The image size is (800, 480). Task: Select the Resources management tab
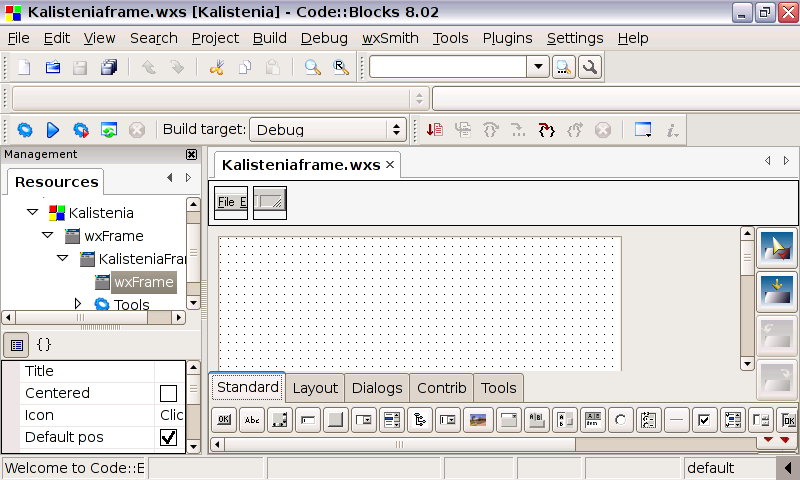pos(56,182)
